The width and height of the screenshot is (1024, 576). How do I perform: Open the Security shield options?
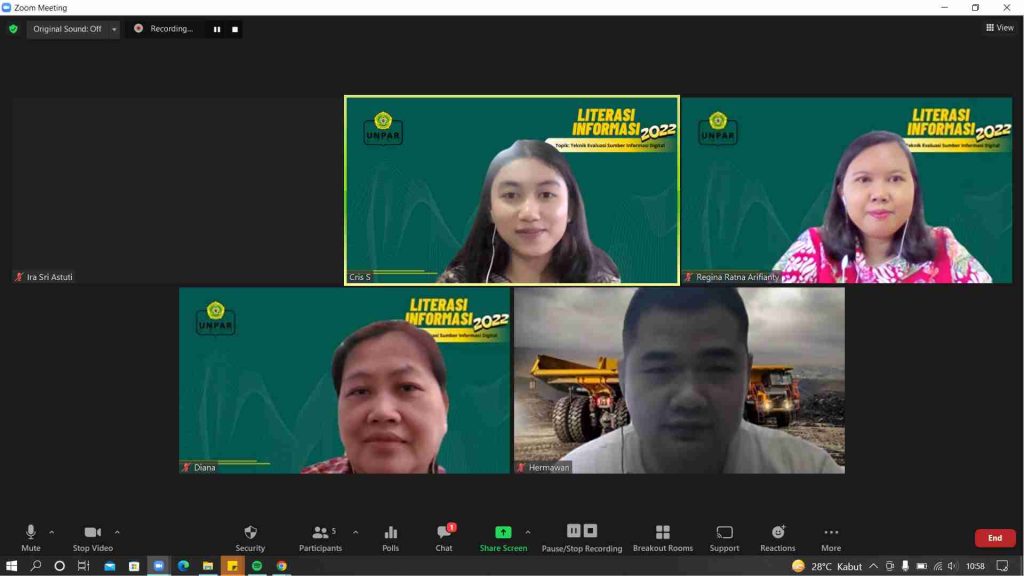coord(250,537)
